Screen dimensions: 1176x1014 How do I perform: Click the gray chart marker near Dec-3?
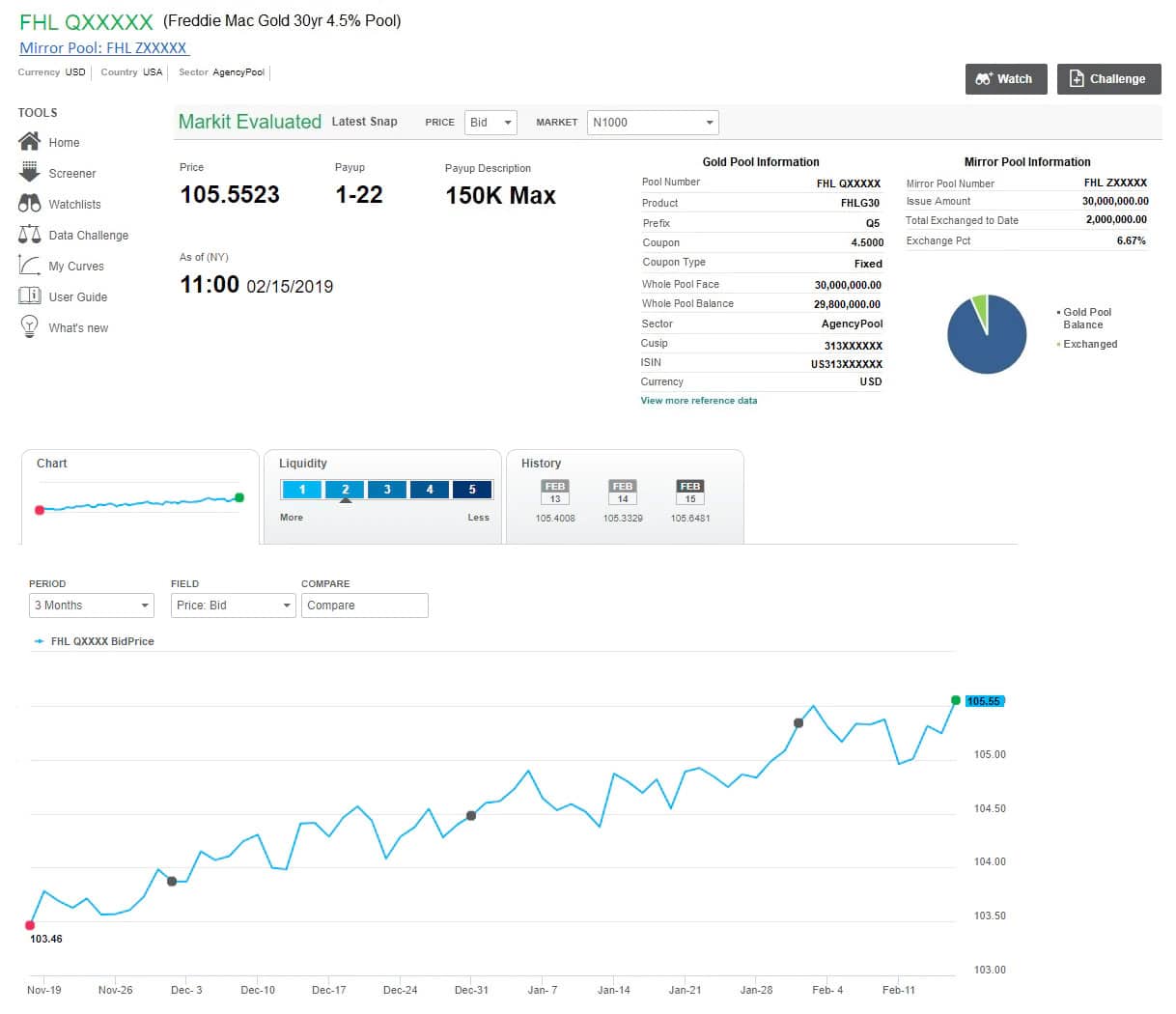[x=172, y=881]
